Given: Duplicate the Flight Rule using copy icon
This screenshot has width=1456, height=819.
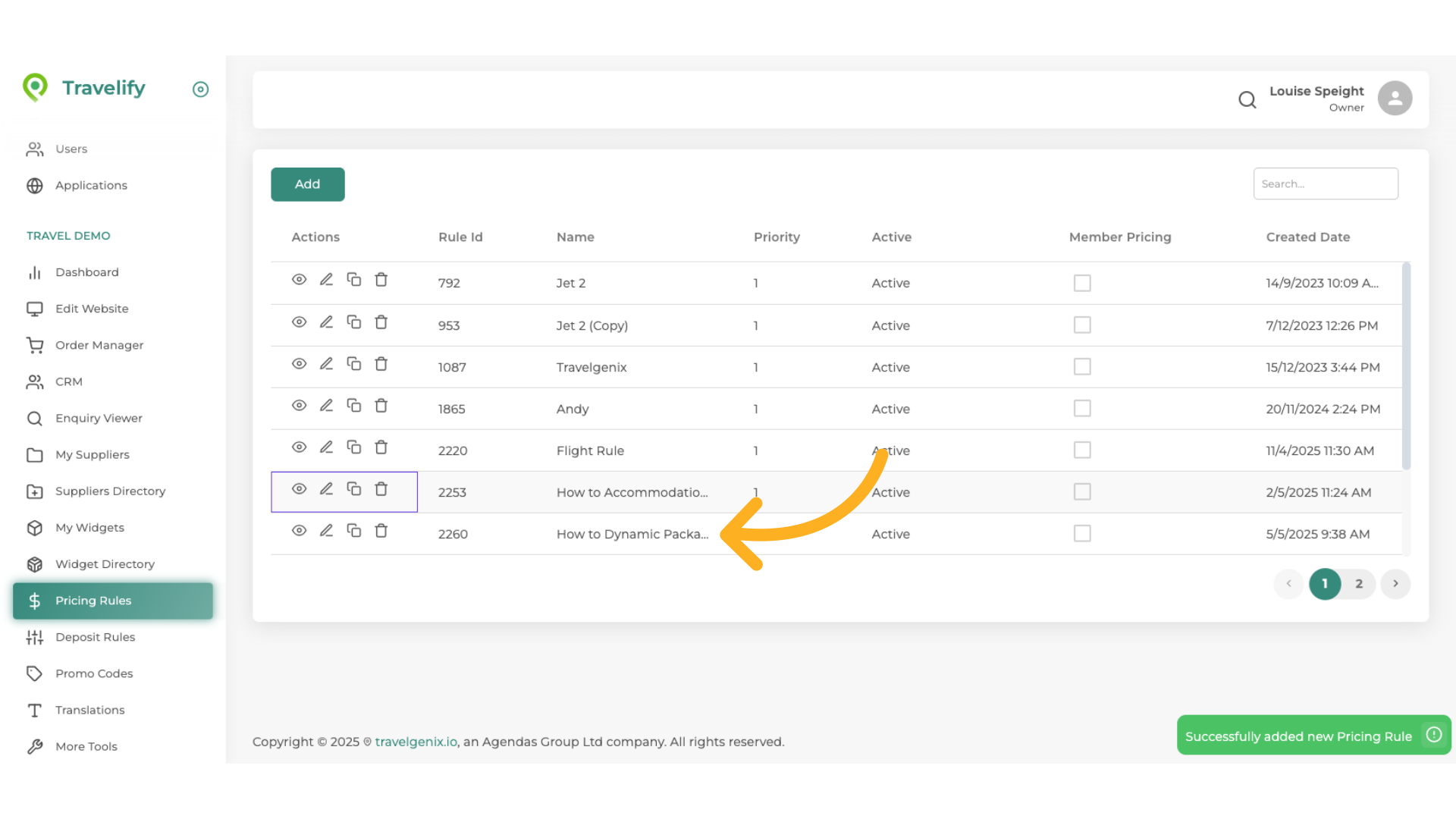Looking at the screenshot, I should (x=354, y=447).
